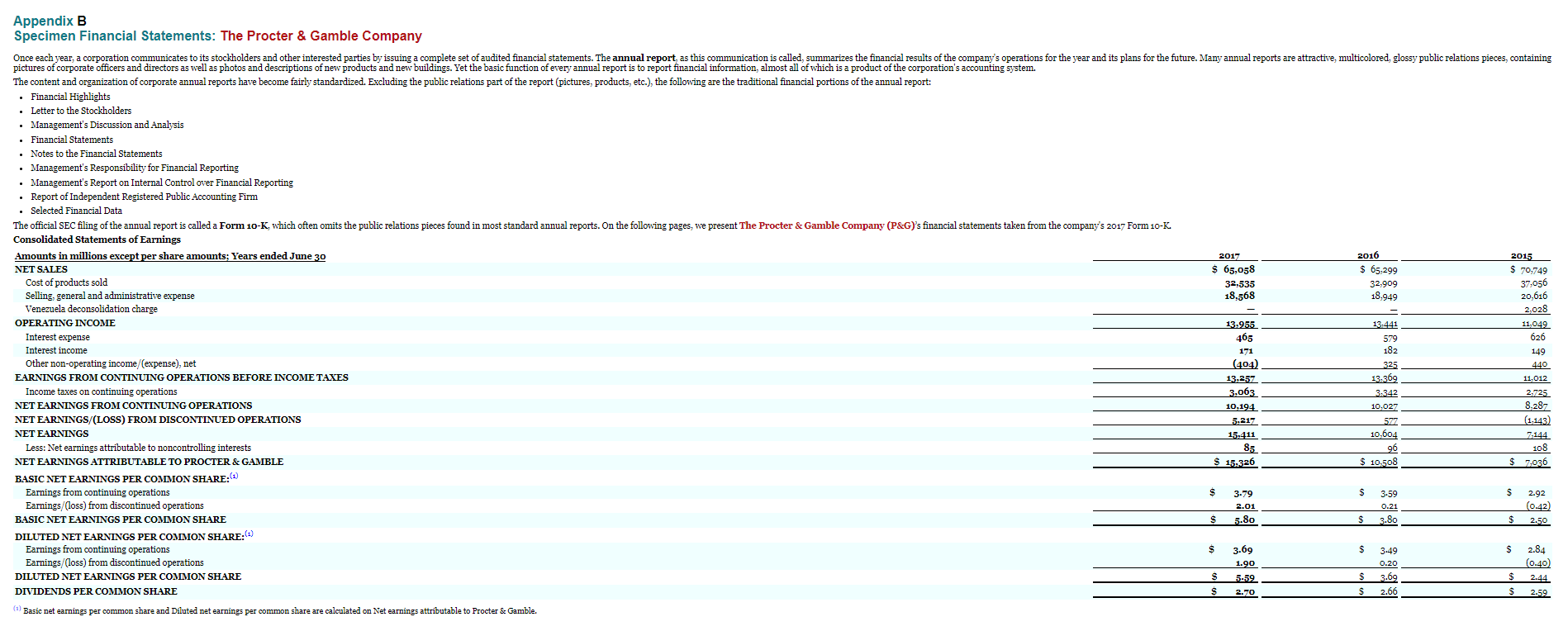The image size is (1568, 631).
Task: Select 2017 cost of products sold 32,535
Action: pos(1239,282)
